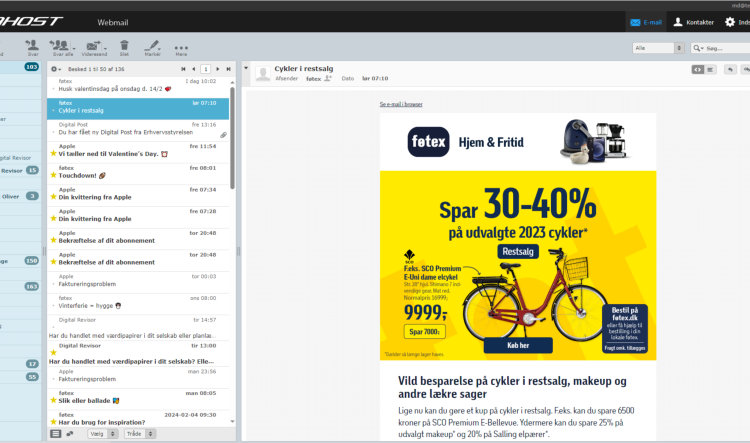This screenshot has height=443, width=750.
Task: Select folder with 150 unread badge
Action: click(20, 261)
